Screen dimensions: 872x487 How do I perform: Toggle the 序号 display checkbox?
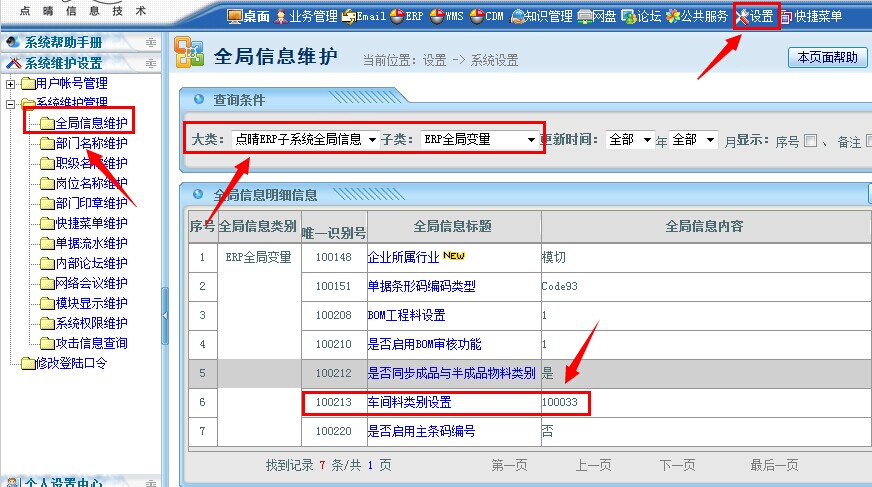[811, 141]
